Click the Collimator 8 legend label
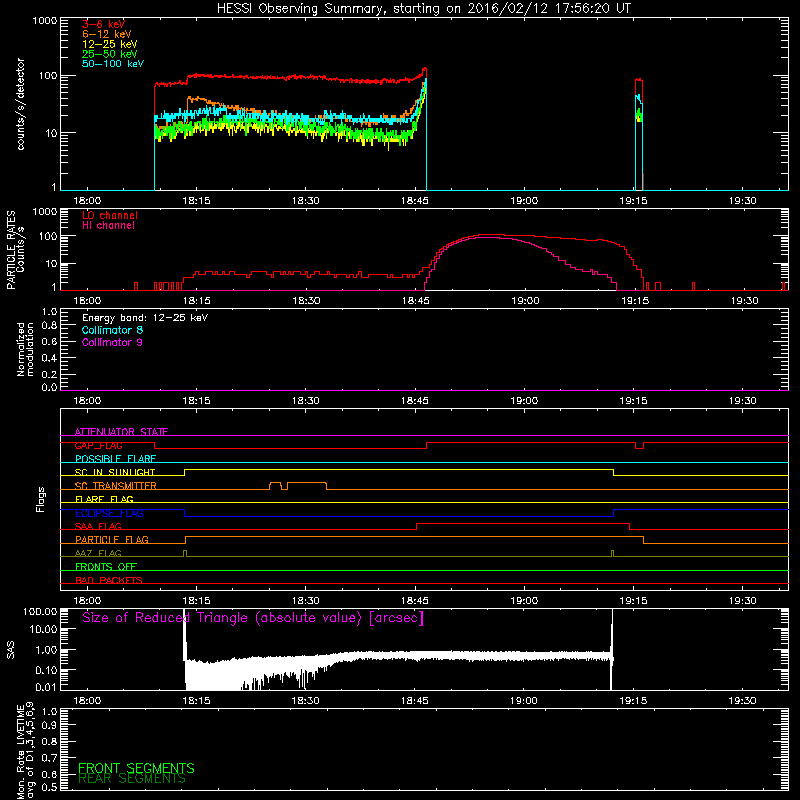The image size is (800, 800). [112, 330]
